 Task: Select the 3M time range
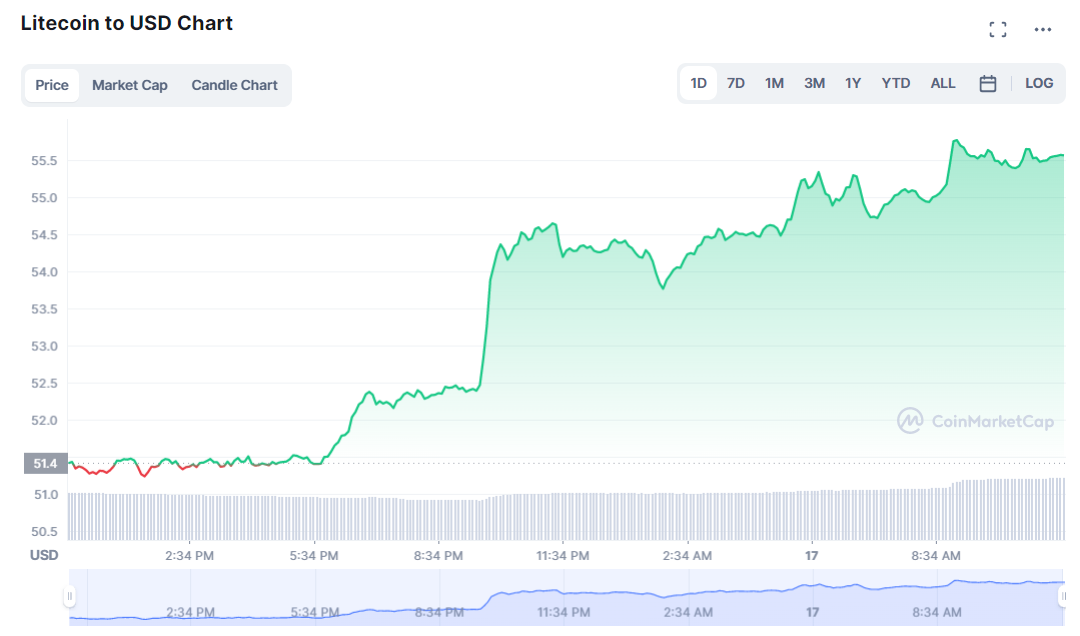pyautogui.click(x=814, y=83)
